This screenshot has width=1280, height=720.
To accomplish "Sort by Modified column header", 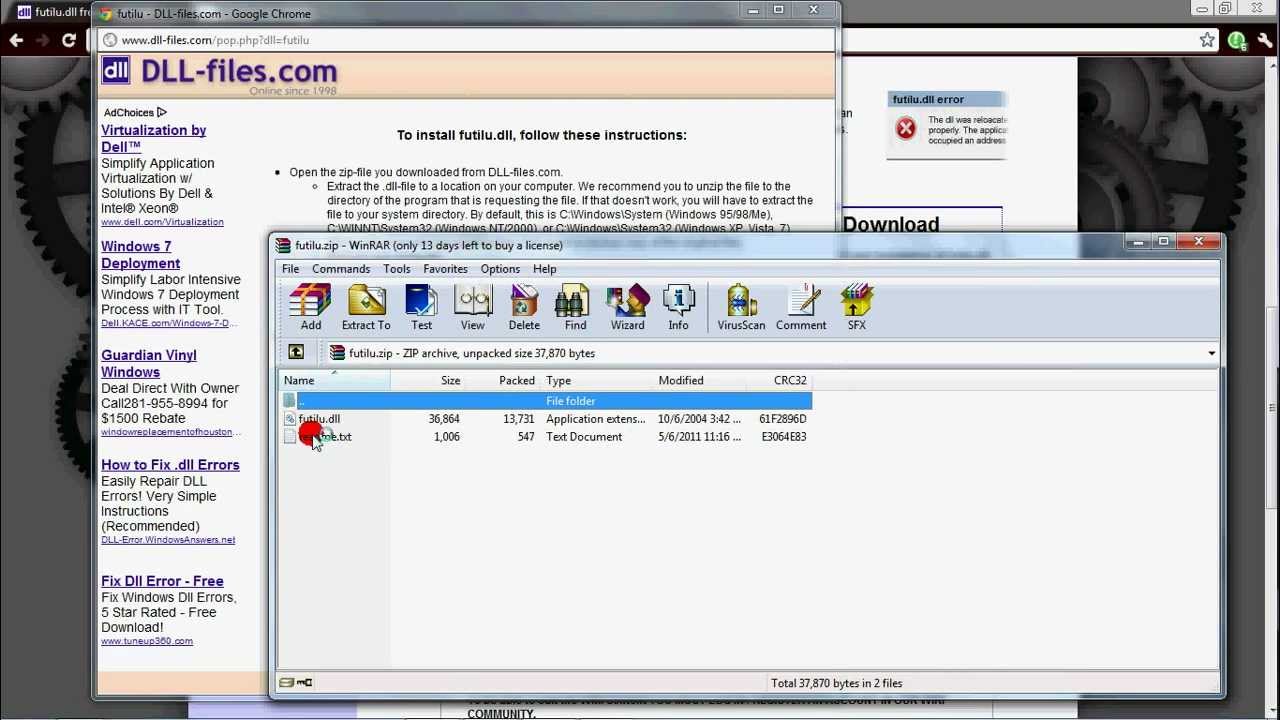I will click(x=700, y=380).
